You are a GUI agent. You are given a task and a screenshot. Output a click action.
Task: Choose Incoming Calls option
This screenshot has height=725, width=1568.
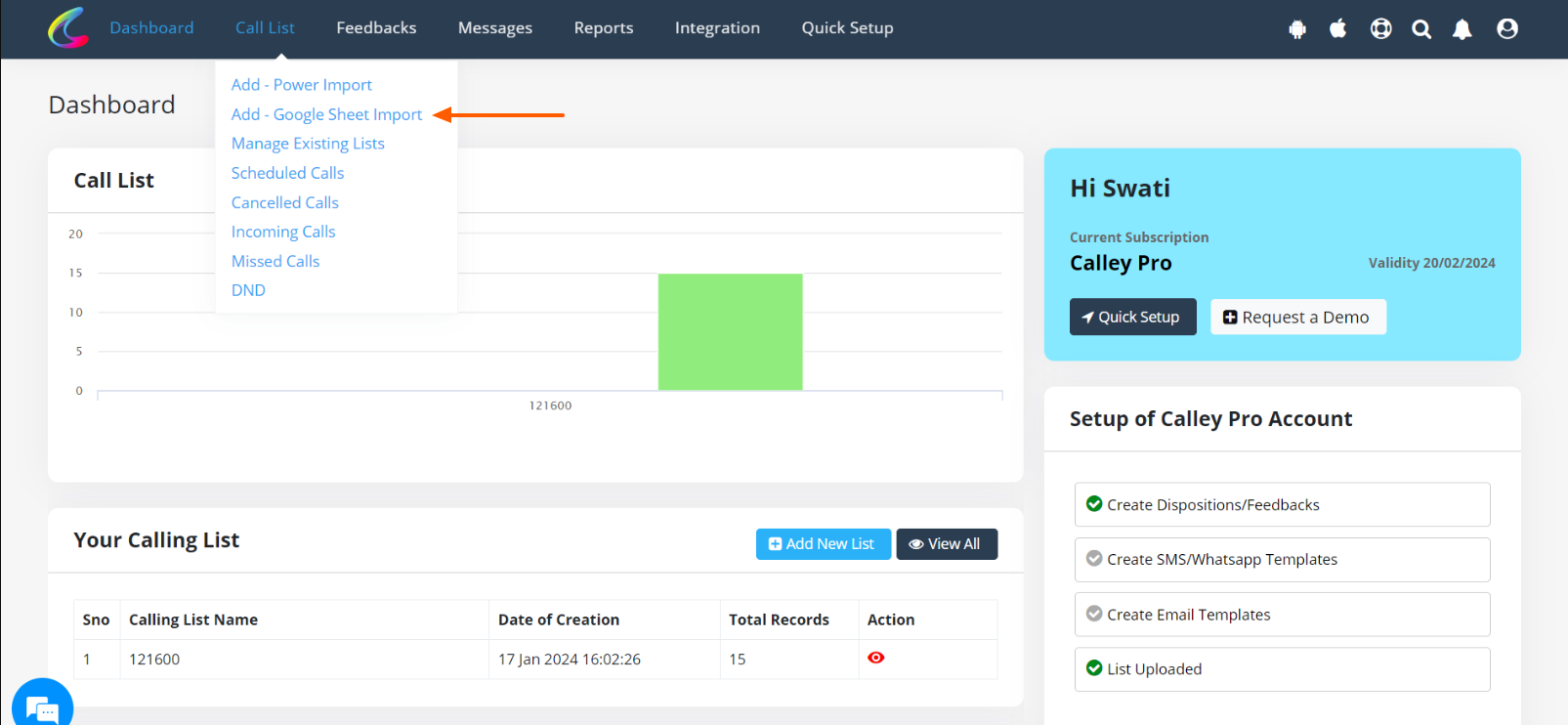(283, 232)
